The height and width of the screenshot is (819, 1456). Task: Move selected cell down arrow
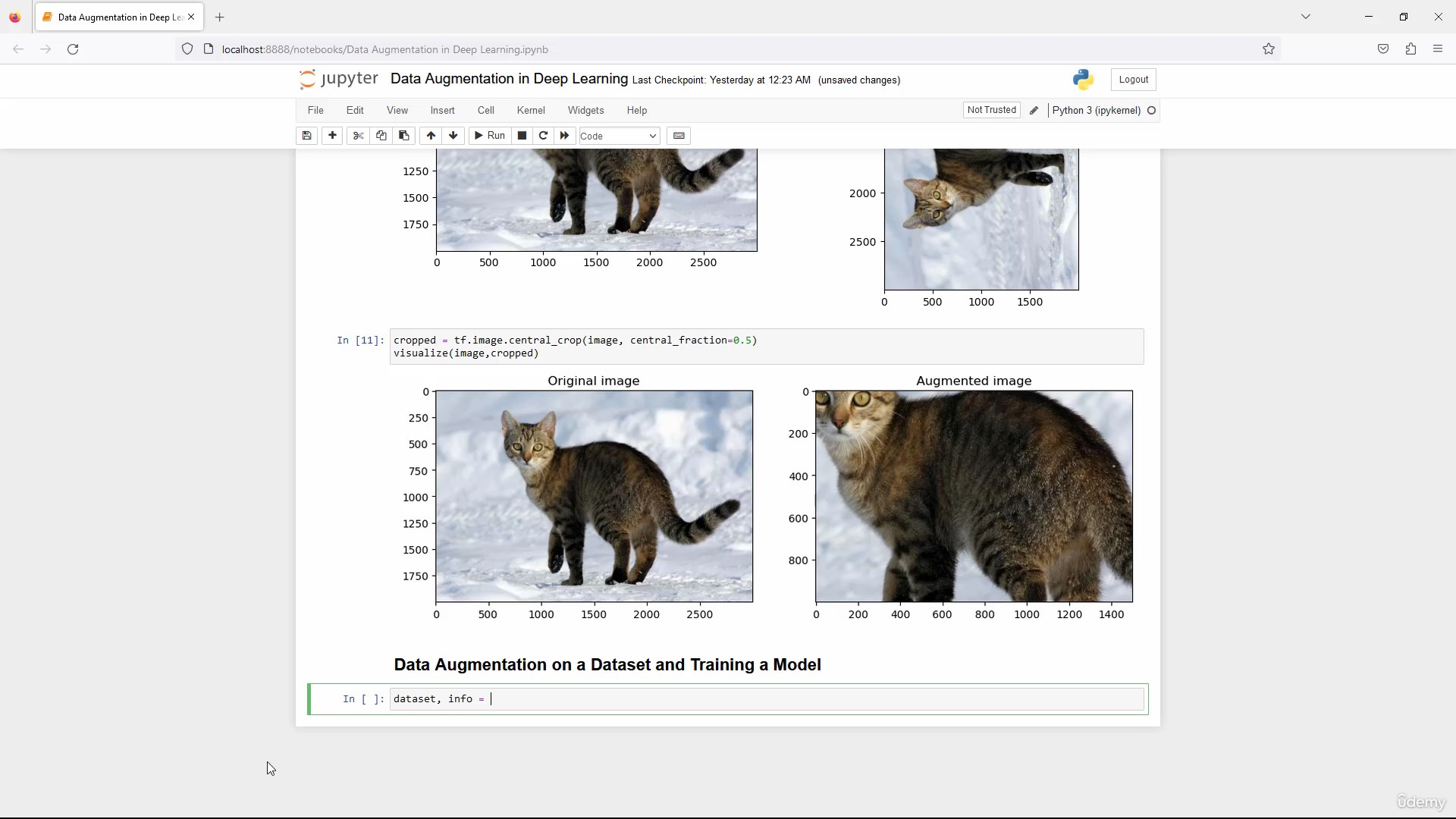pos(453,136)
